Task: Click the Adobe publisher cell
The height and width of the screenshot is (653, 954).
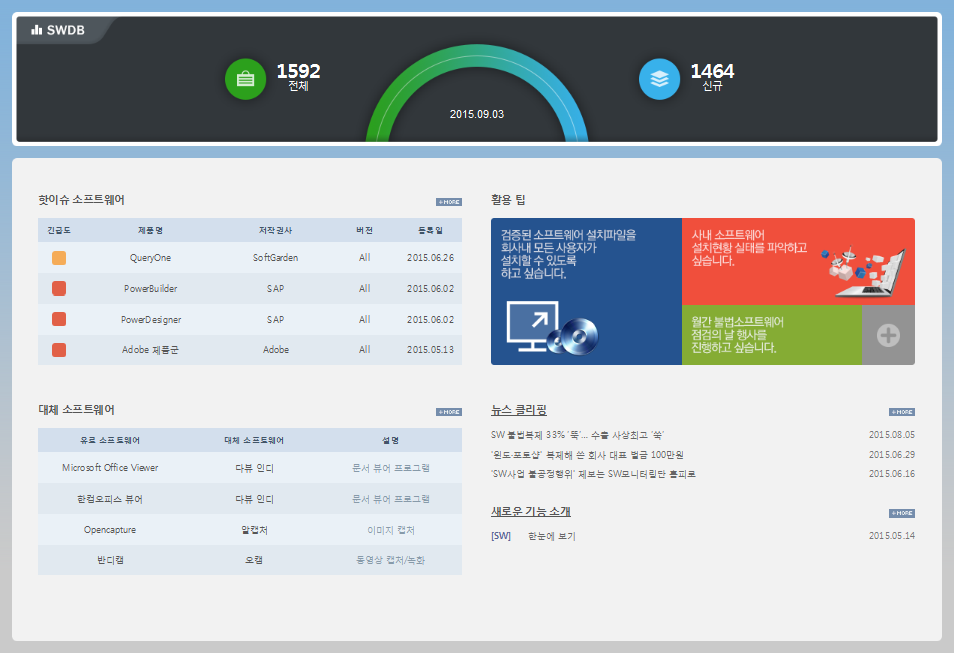Action: 276,350
